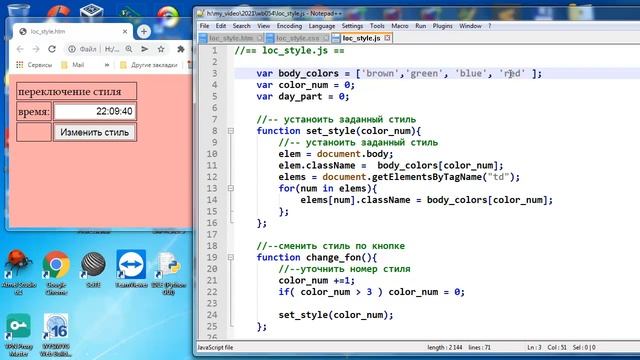The height and width of the screenshot is (360, 640).
Task: Open TeamViewer desktop shortcut
Action: (131, 269)
